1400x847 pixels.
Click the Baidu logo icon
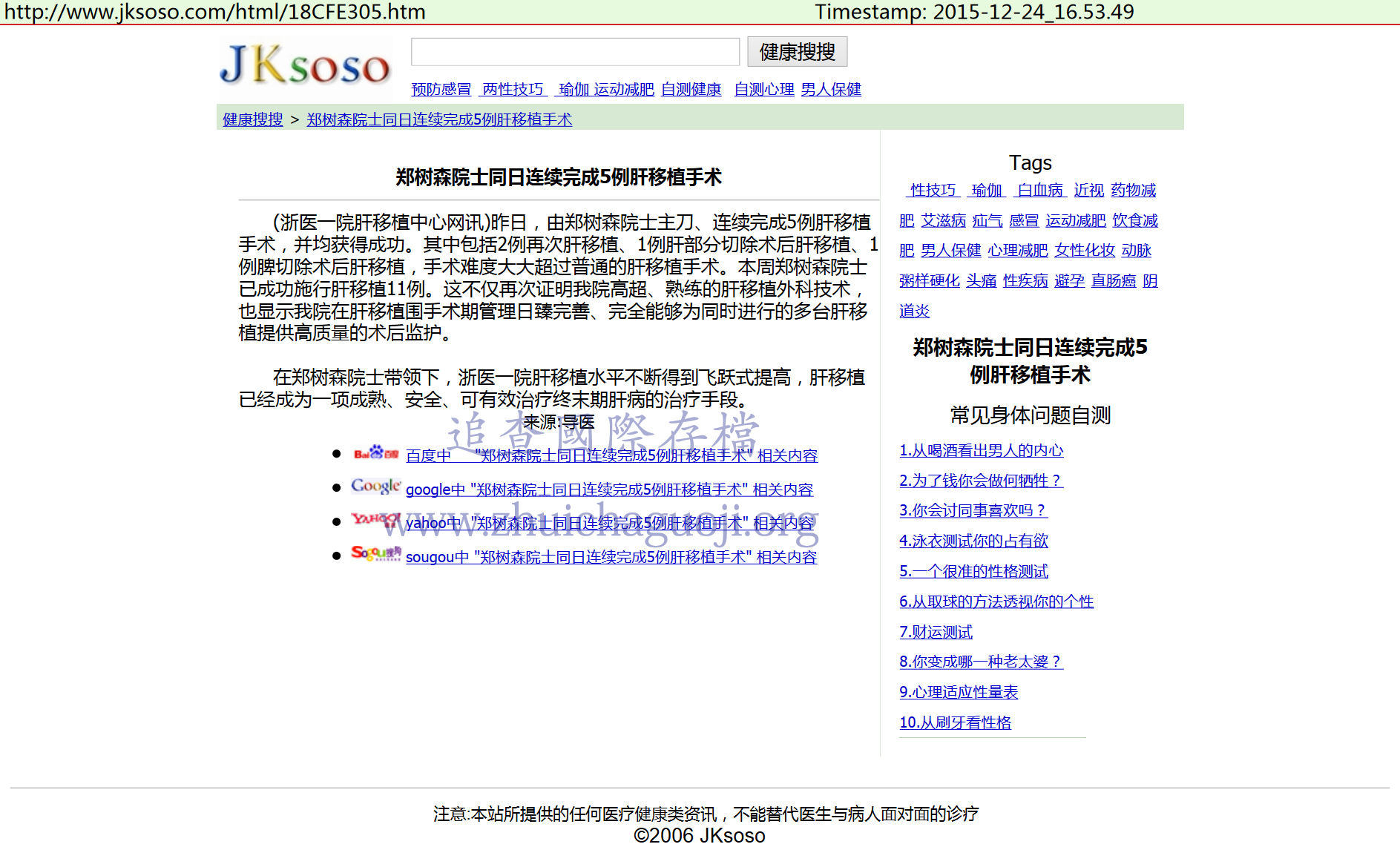(375, 453)
